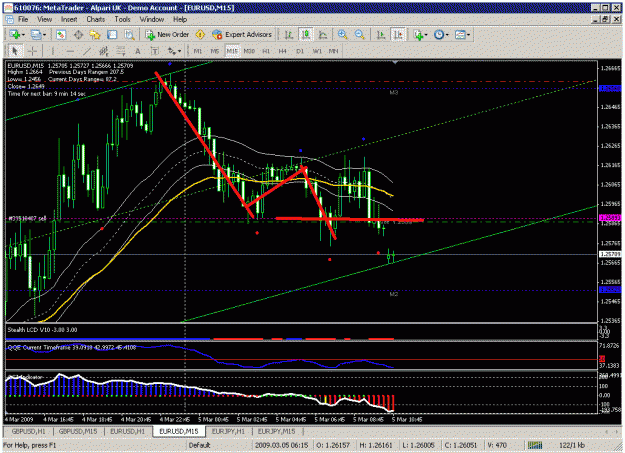The width and height of the screenshot is (625, 453).
Task: Click the #31516407 sell order label
Action: (28, 219)
